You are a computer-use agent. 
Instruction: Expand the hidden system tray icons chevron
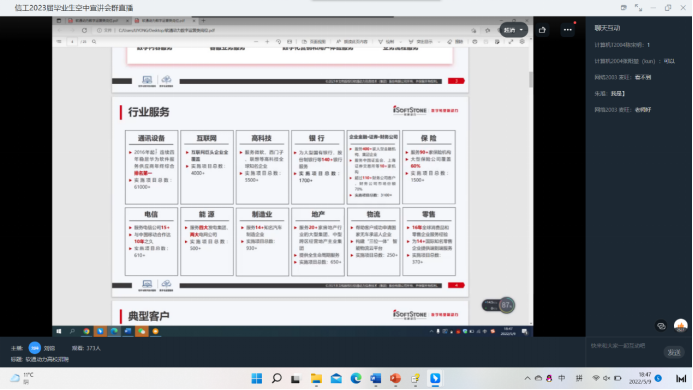527,379
